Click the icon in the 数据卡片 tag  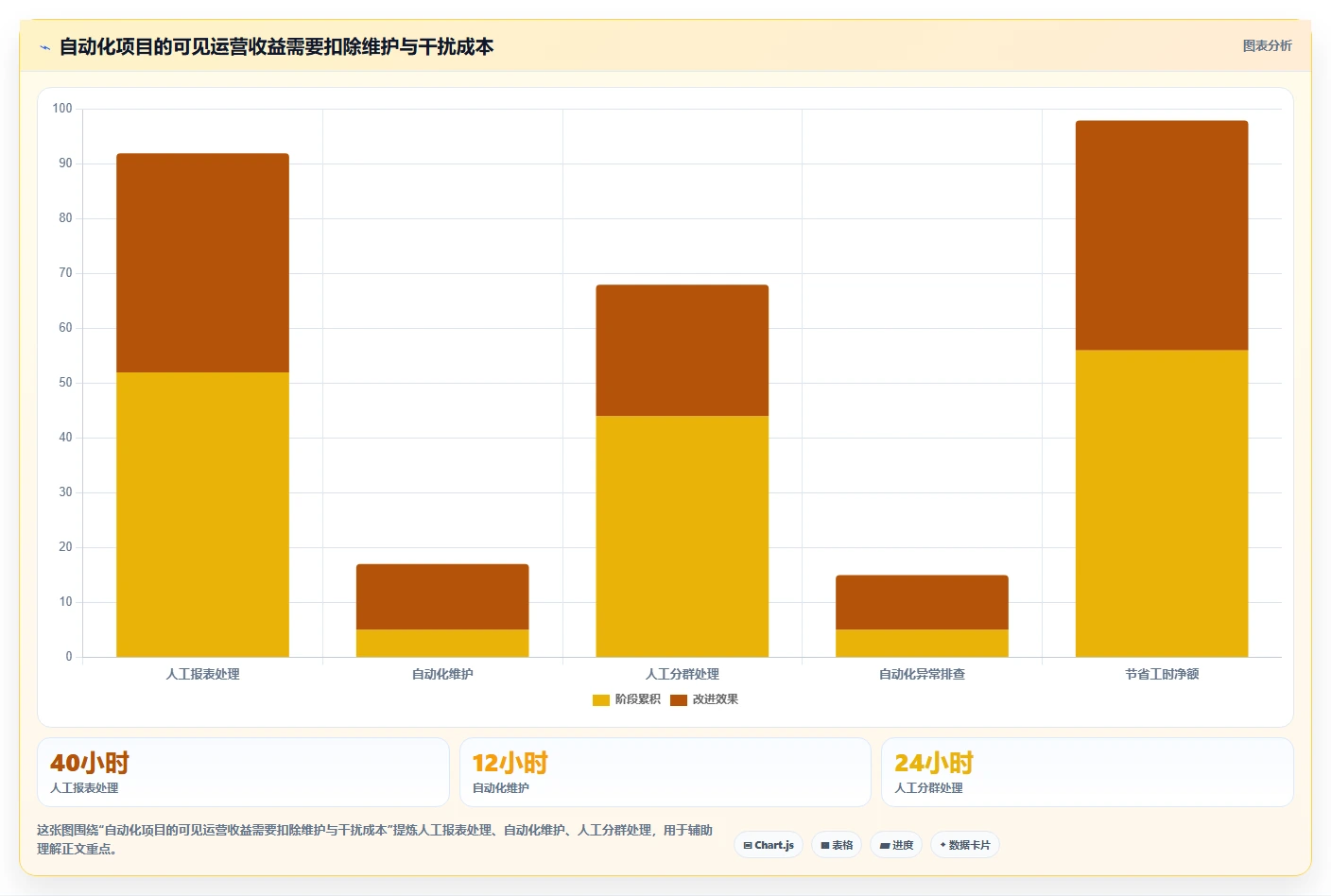(942, 845)
